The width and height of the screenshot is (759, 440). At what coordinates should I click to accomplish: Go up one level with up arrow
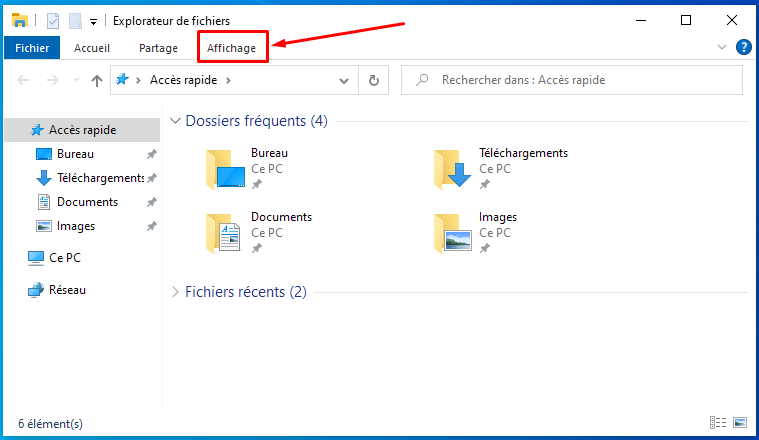point(97,80)
